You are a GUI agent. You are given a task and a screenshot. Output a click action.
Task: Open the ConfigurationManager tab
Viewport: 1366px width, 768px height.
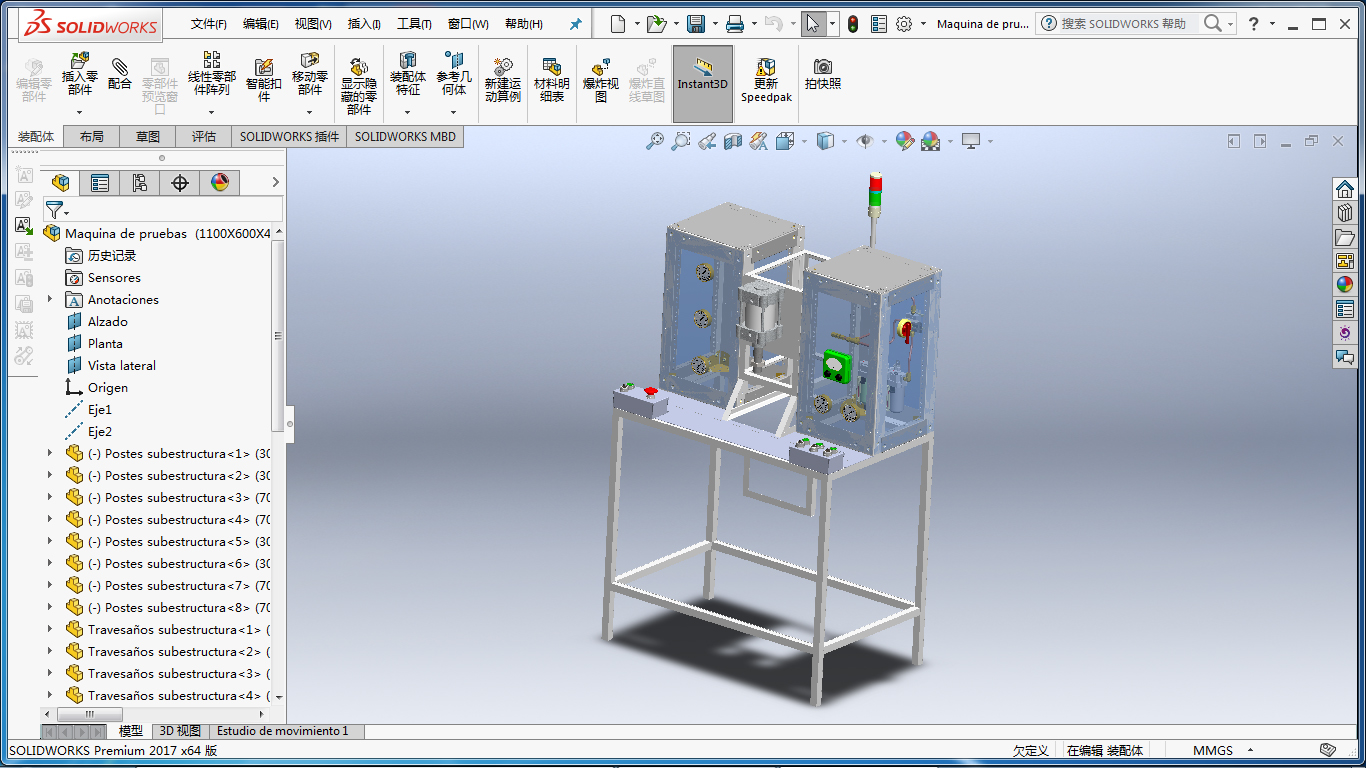(x=140, y=182)
